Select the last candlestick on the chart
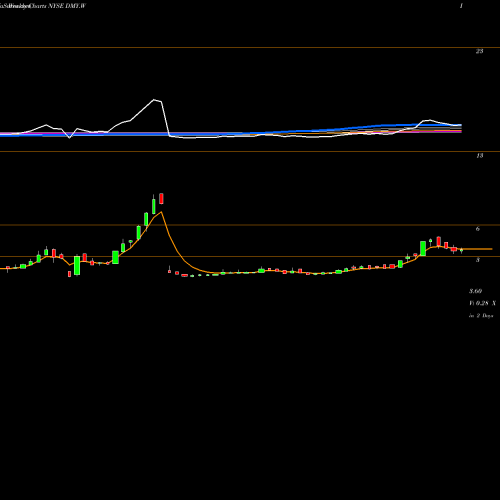Image resolution: width=500 pixels, height=500 pixels. point(461,250)
